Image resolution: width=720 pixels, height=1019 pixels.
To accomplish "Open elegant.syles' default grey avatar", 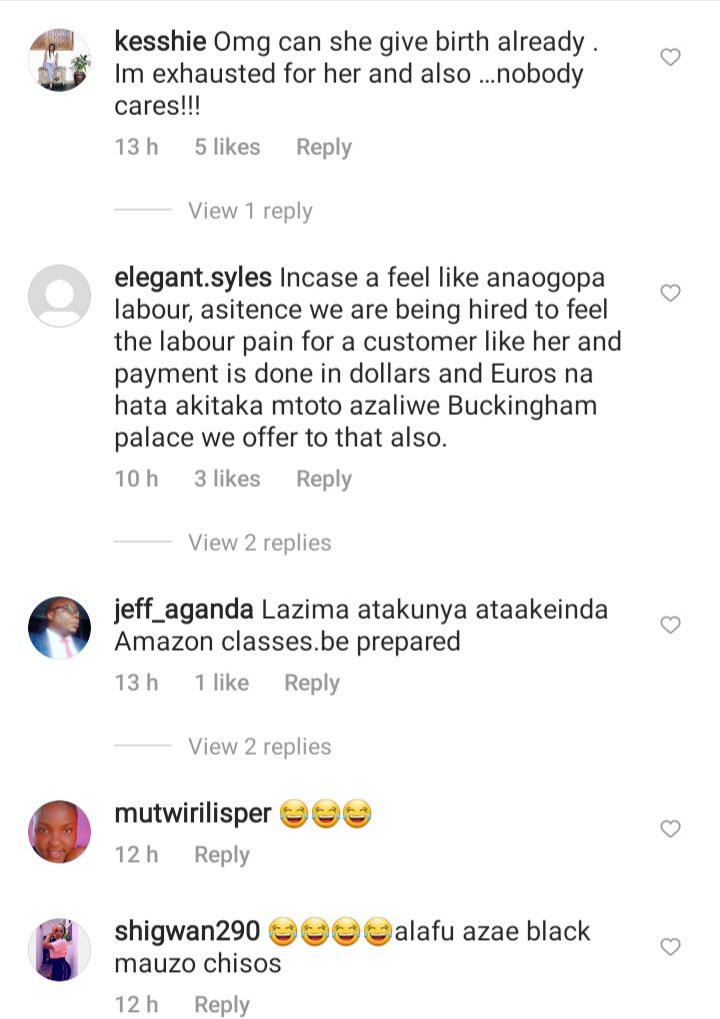I will [x=59, y=296].
